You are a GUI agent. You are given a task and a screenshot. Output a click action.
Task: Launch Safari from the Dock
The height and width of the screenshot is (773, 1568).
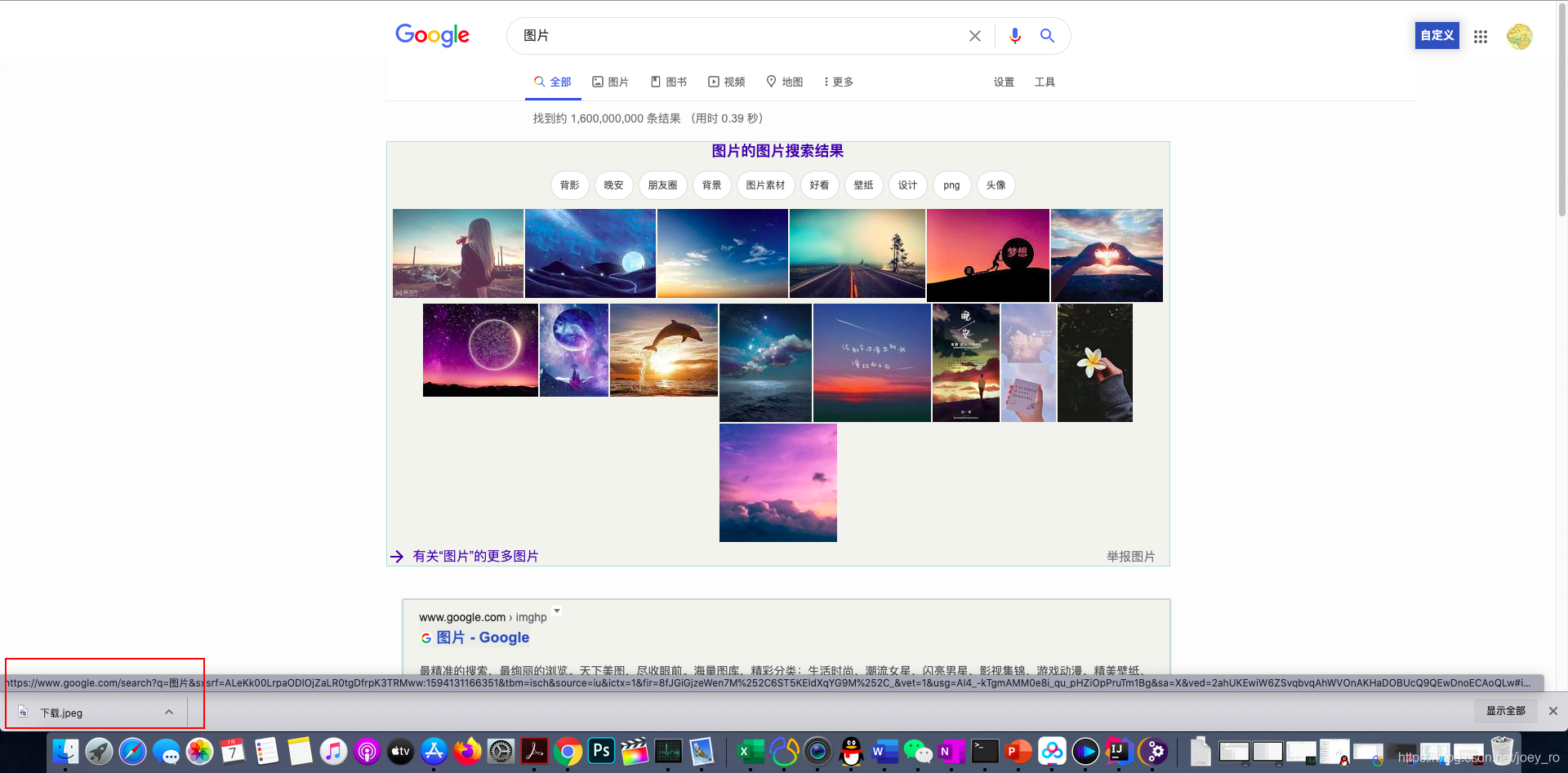[x=133, y=752]
